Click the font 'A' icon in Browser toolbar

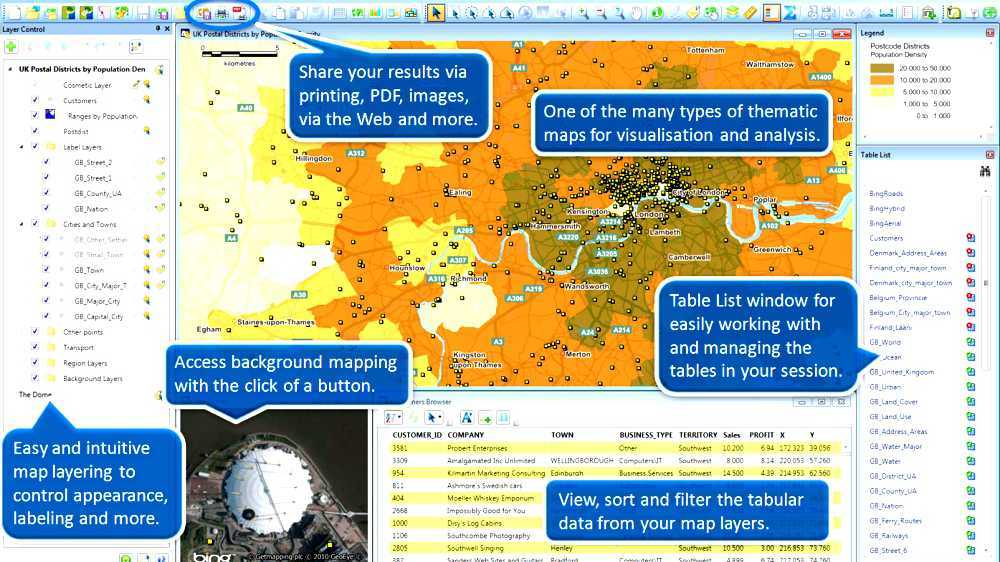click(466, 418)
